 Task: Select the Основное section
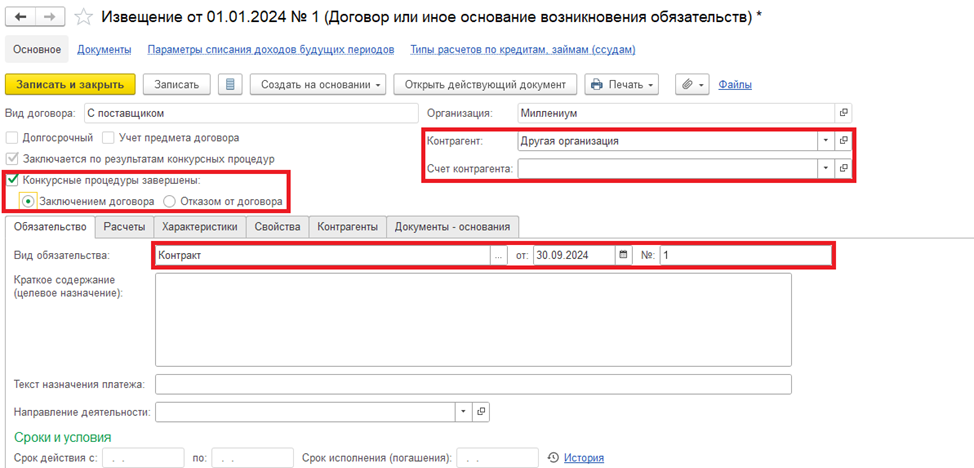pos(37,50)
